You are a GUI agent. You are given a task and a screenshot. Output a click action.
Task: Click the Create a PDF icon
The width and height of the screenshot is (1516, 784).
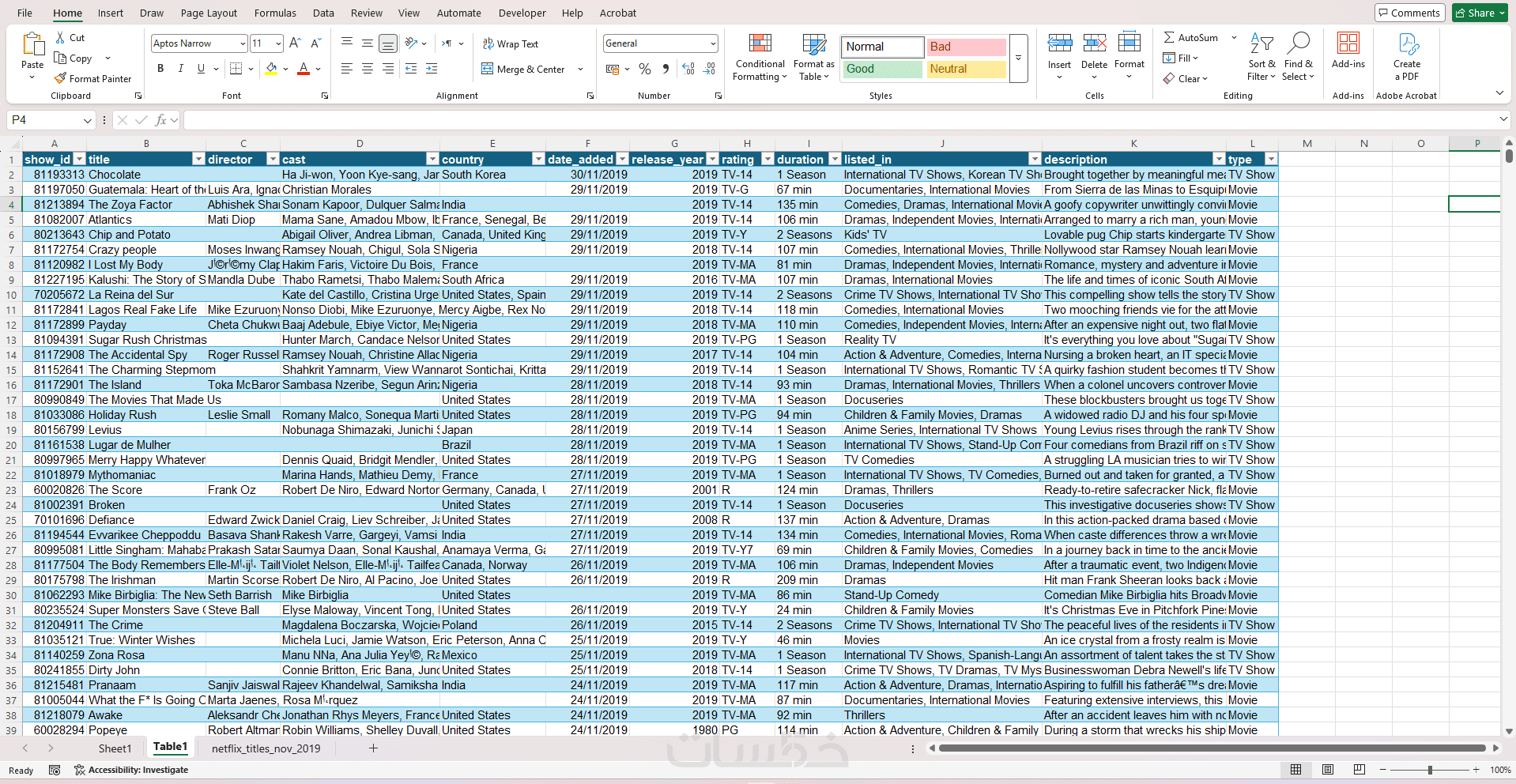(x=1408, y=43)
